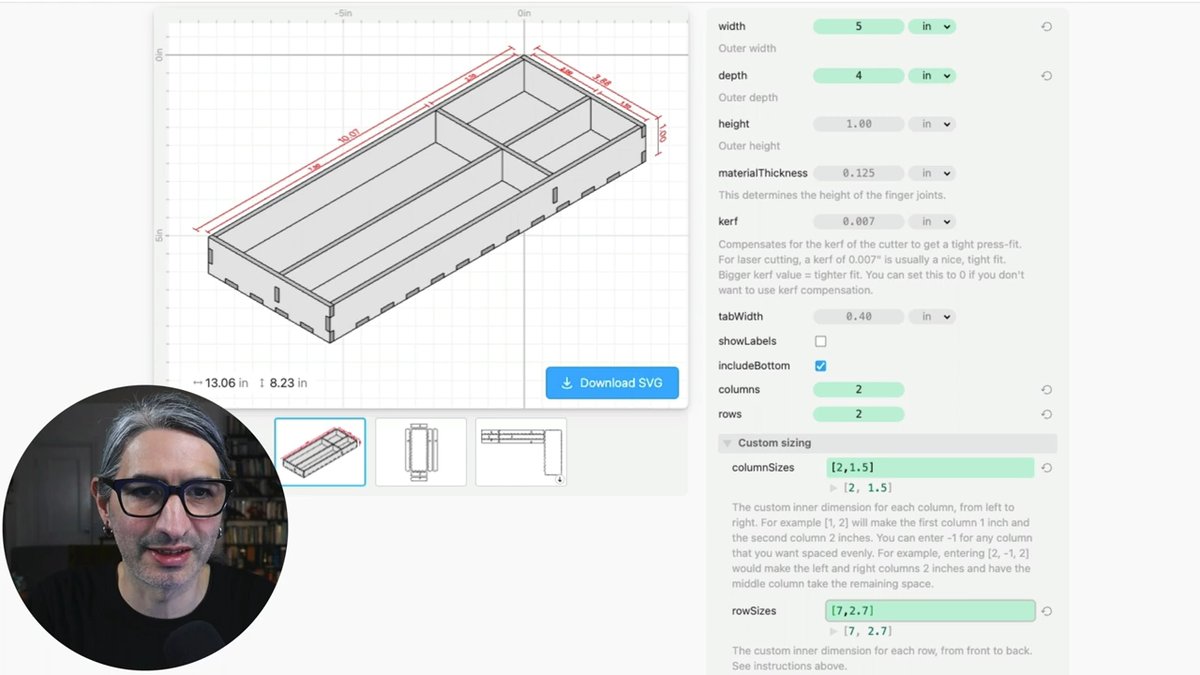Image resolution: width=1200 pixels, height=675 pixels.
Task: Open the tabWidth unit dropdown
Action: click(932, 317)
